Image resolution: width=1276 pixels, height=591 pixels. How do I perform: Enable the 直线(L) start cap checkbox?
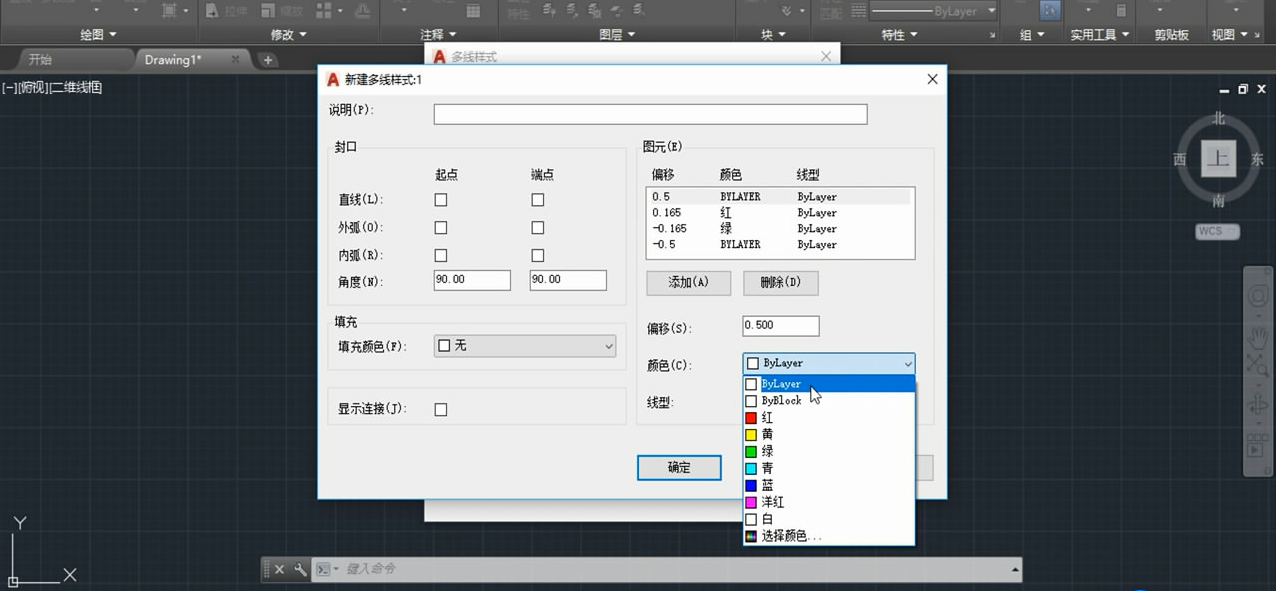point(440,199)
